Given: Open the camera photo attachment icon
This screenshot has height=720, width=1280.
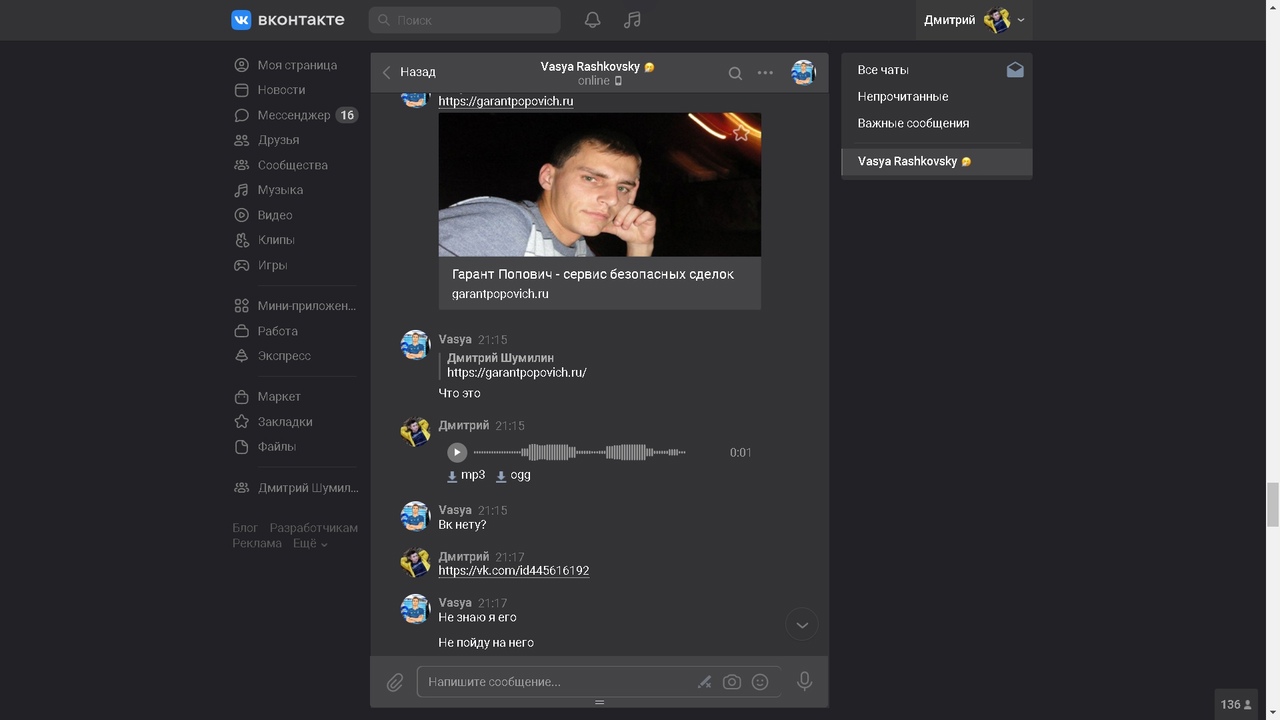Looking at the screenshot, I should tap(732, 682).
